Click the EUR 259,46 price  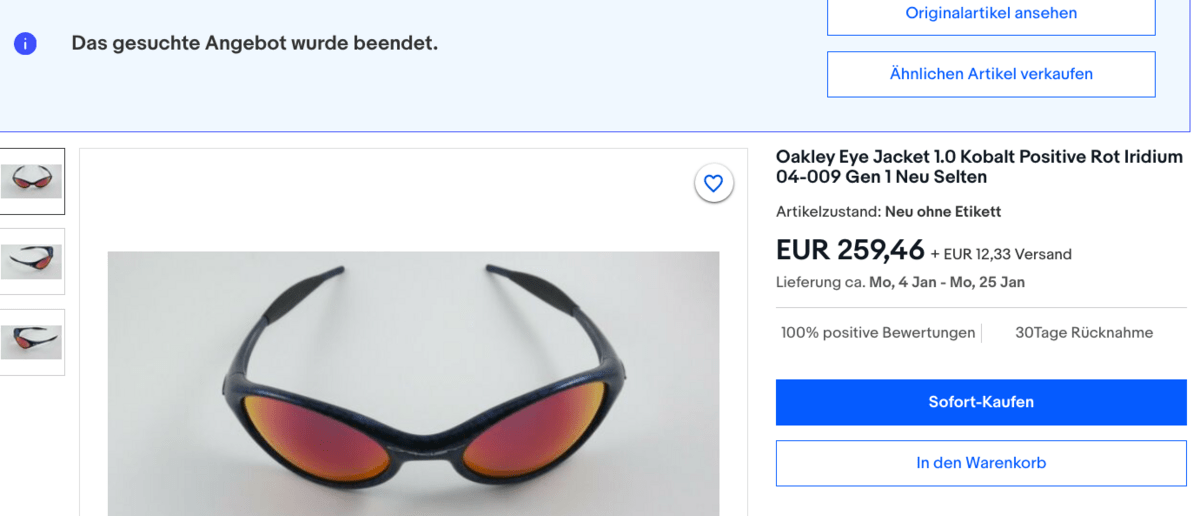pyautogui.click(x=849, y=250)
